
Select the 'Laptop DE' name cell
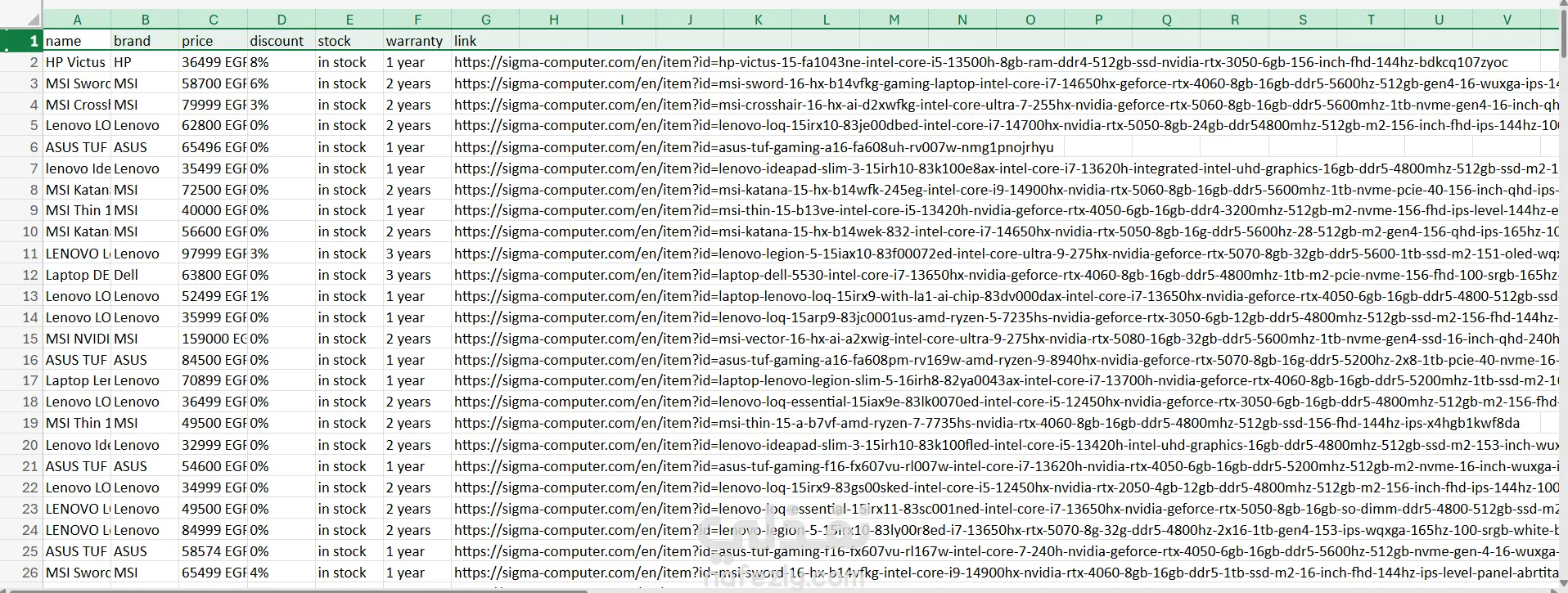pos(77,275)
